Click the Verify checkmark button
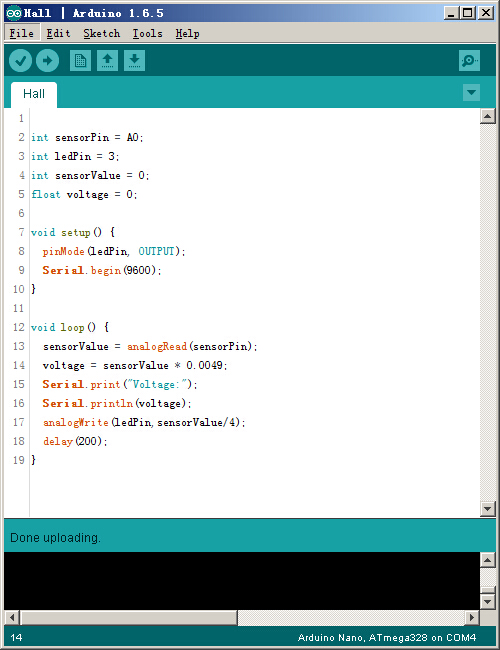500x650 pixels. 20,61
